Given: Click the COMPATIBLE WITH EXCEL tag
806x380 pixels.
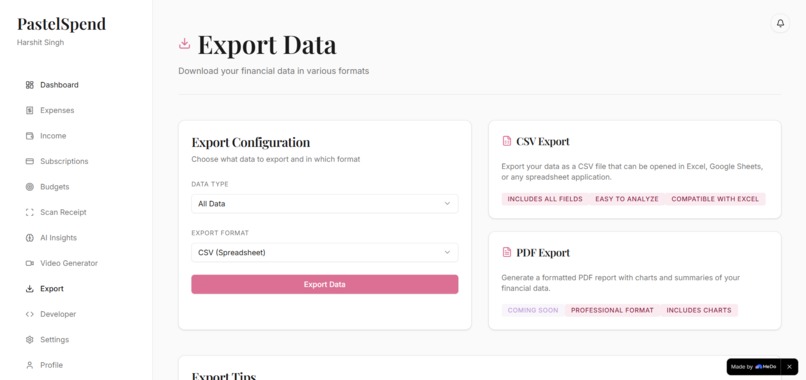Looking at the screenshot, I should [x=715, y=199].
